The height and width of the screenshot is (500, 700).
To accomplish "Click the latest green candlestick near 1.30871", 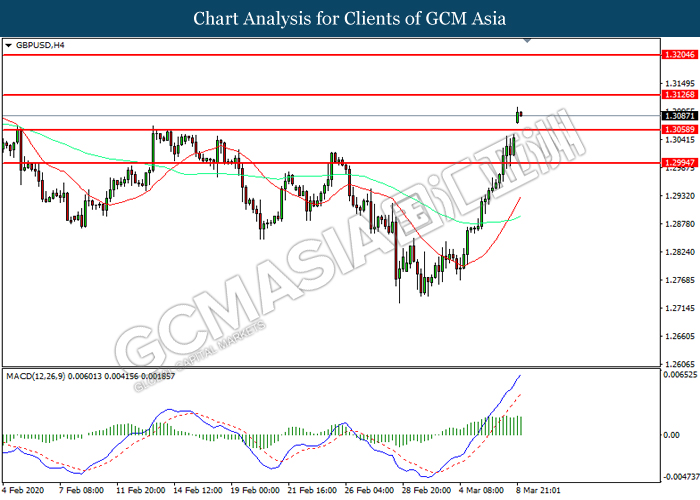I will 517,116.
